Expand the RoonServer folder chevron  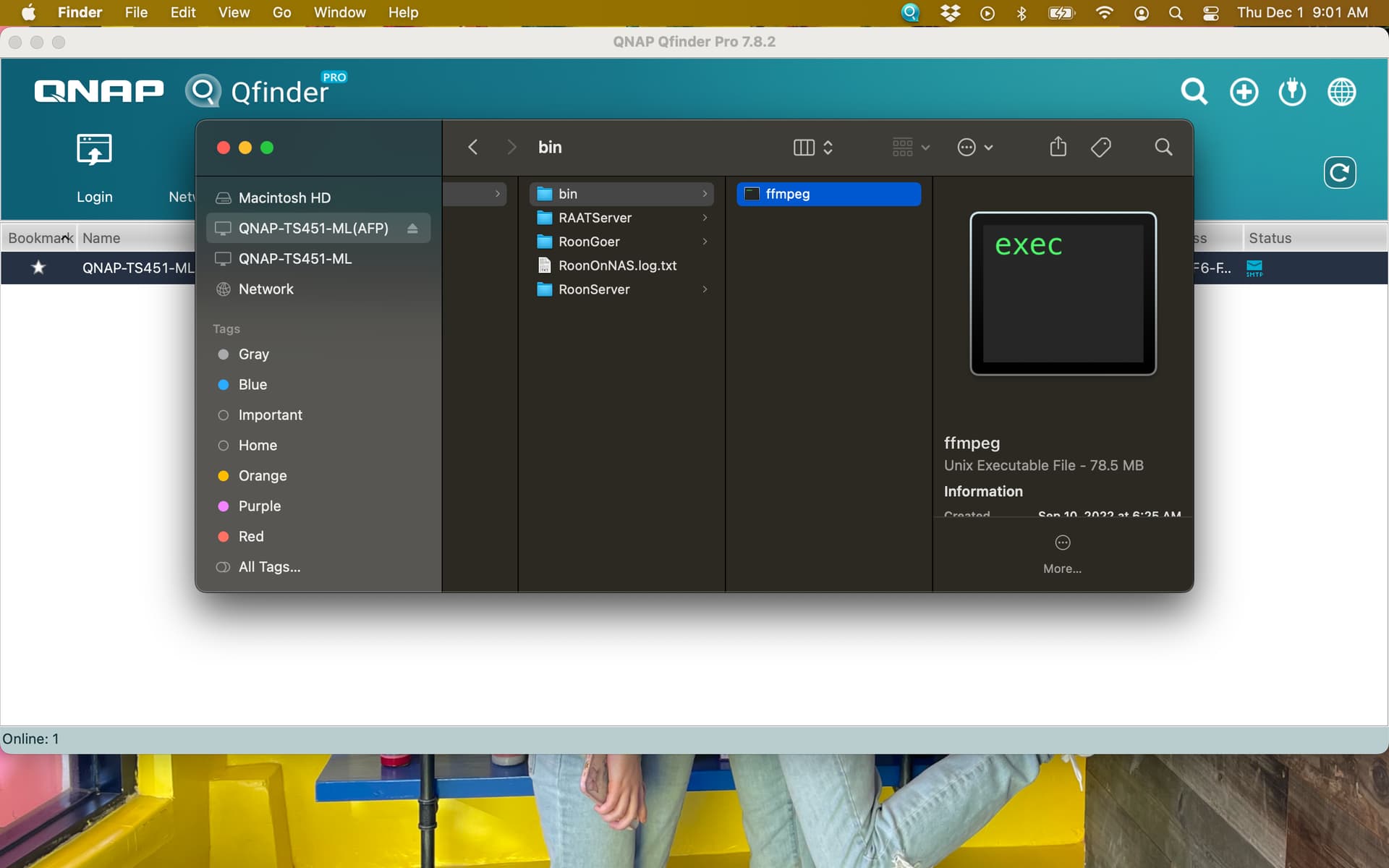[x=705, y=289]
